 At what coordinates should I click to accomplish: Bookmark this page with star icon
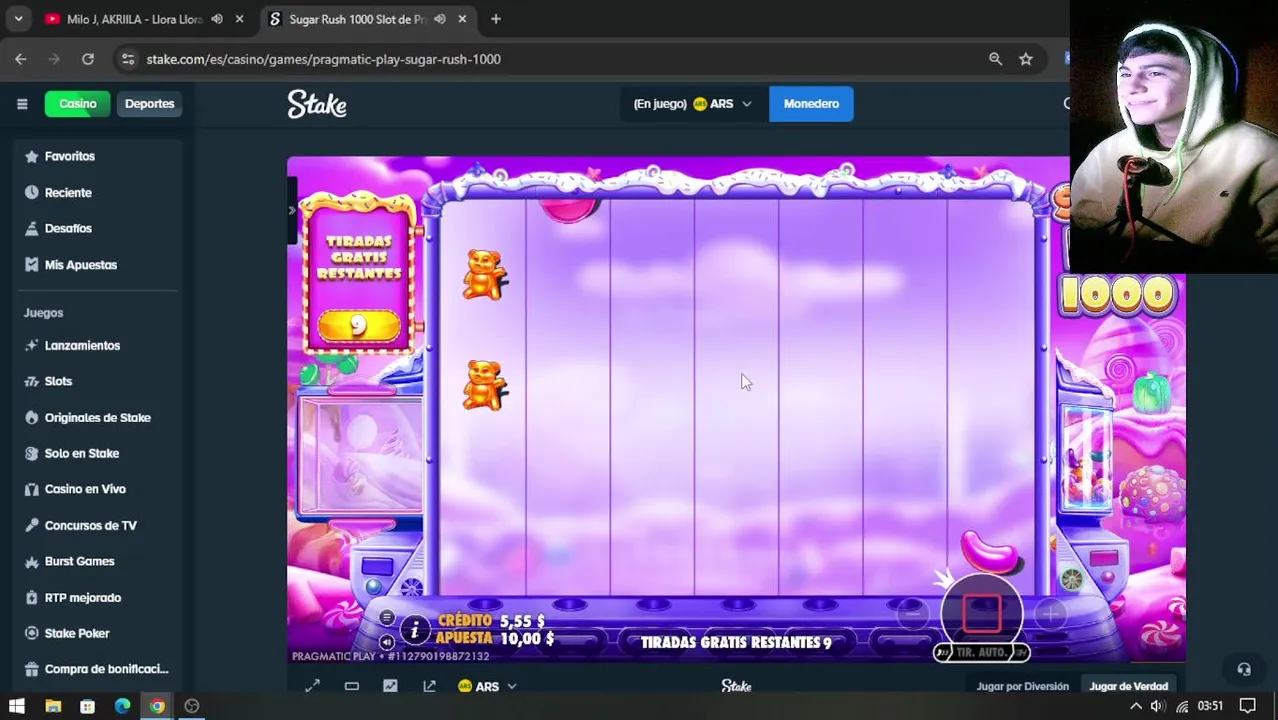click(x=1026, y=59)
